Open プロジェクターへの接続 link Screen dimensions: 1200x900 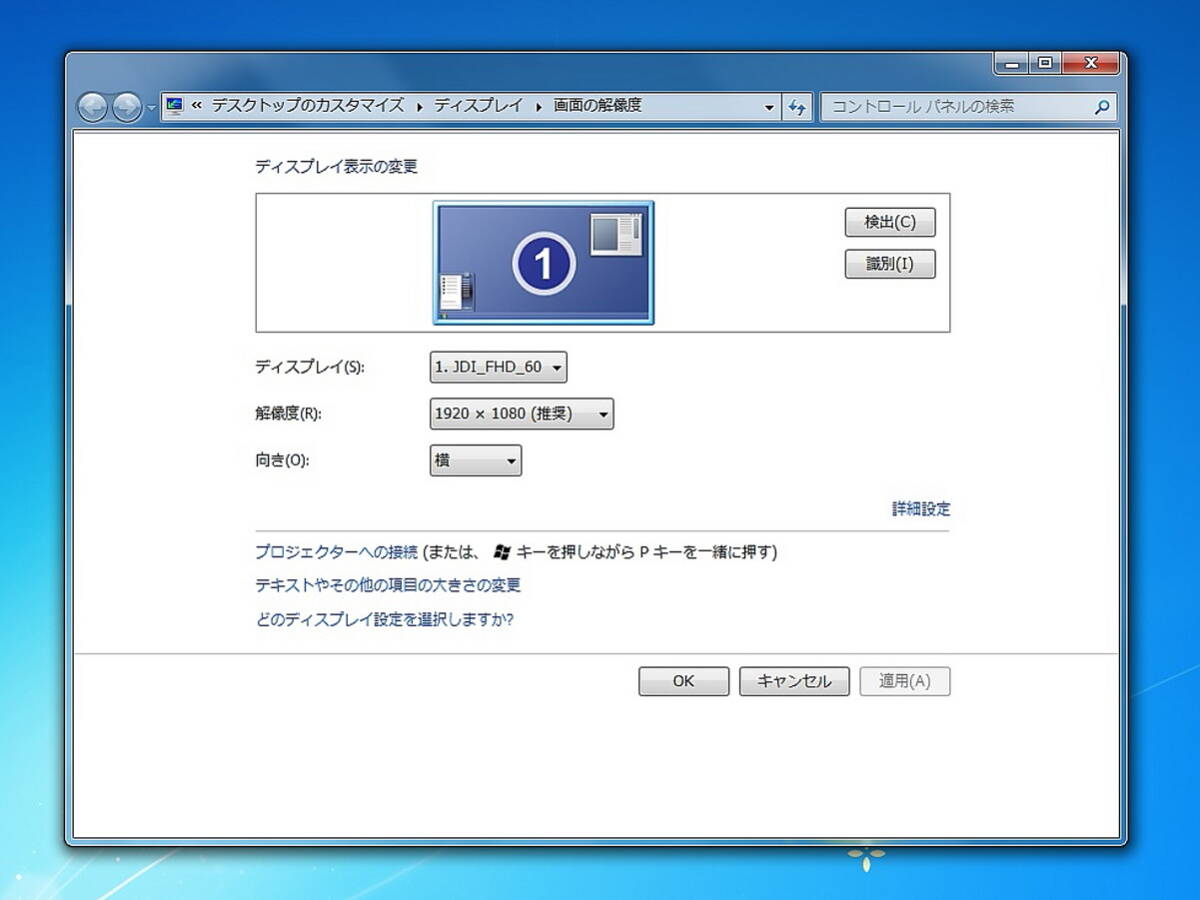point(336,552)
